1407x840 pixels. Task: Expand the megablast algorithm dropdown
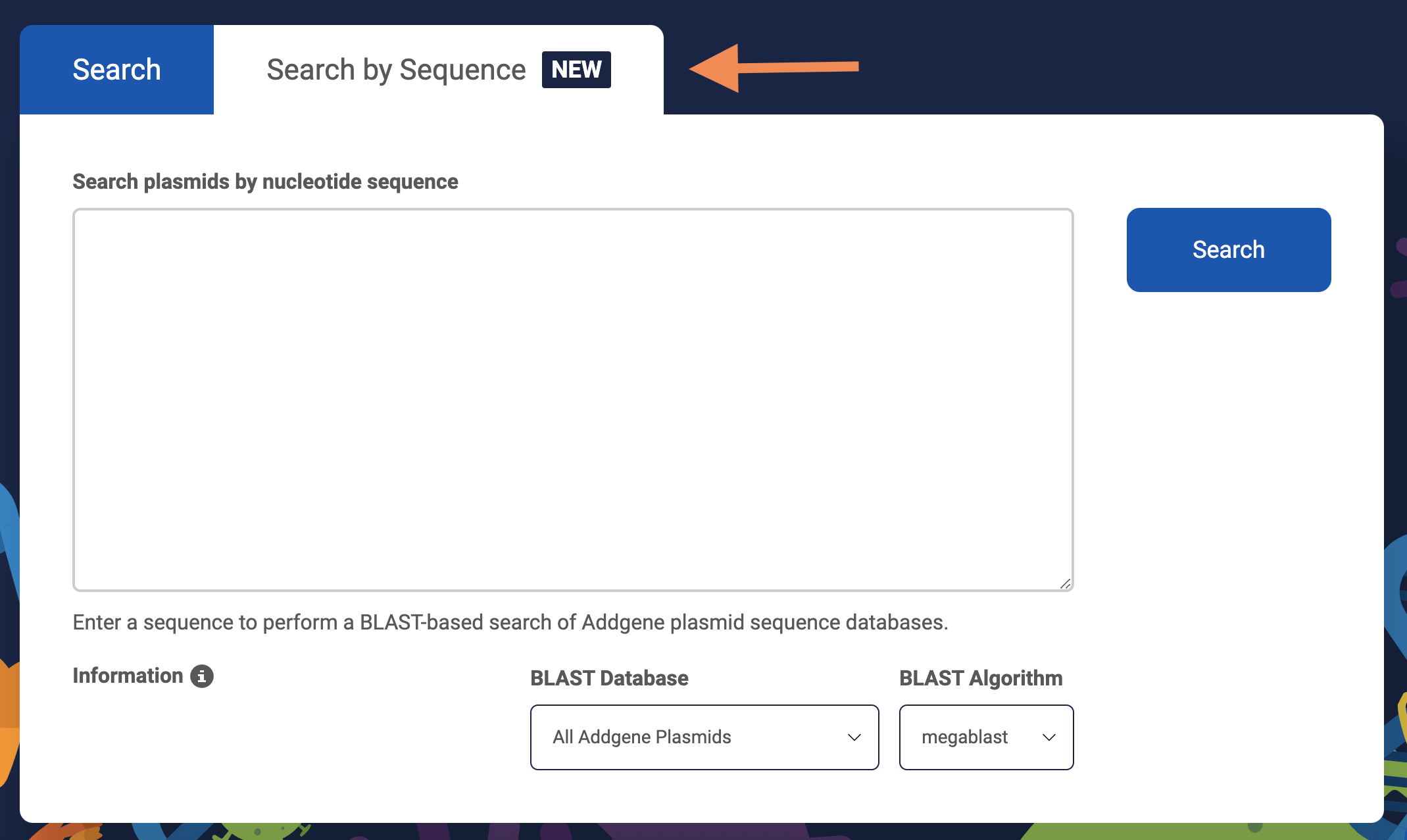pos(986,737)
